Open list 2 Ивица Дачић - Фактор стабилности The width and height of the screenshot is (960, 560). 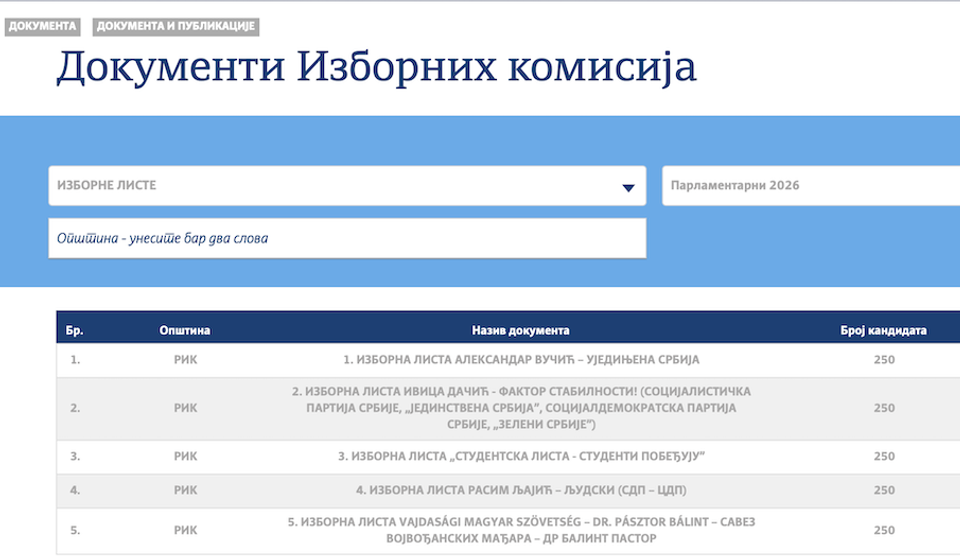tap(521, 408)
